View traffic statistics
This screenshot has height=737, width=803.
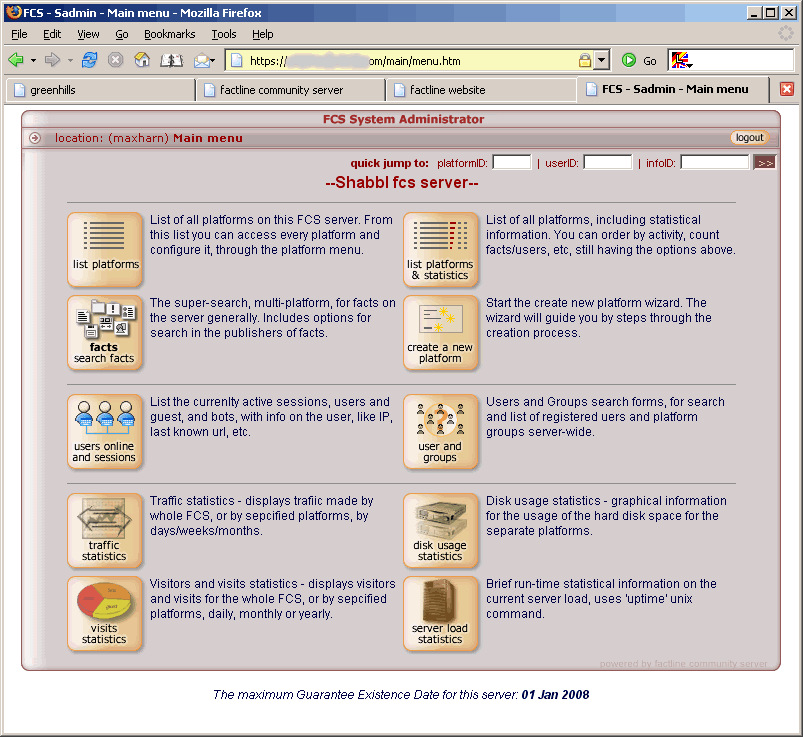[105, 530]
